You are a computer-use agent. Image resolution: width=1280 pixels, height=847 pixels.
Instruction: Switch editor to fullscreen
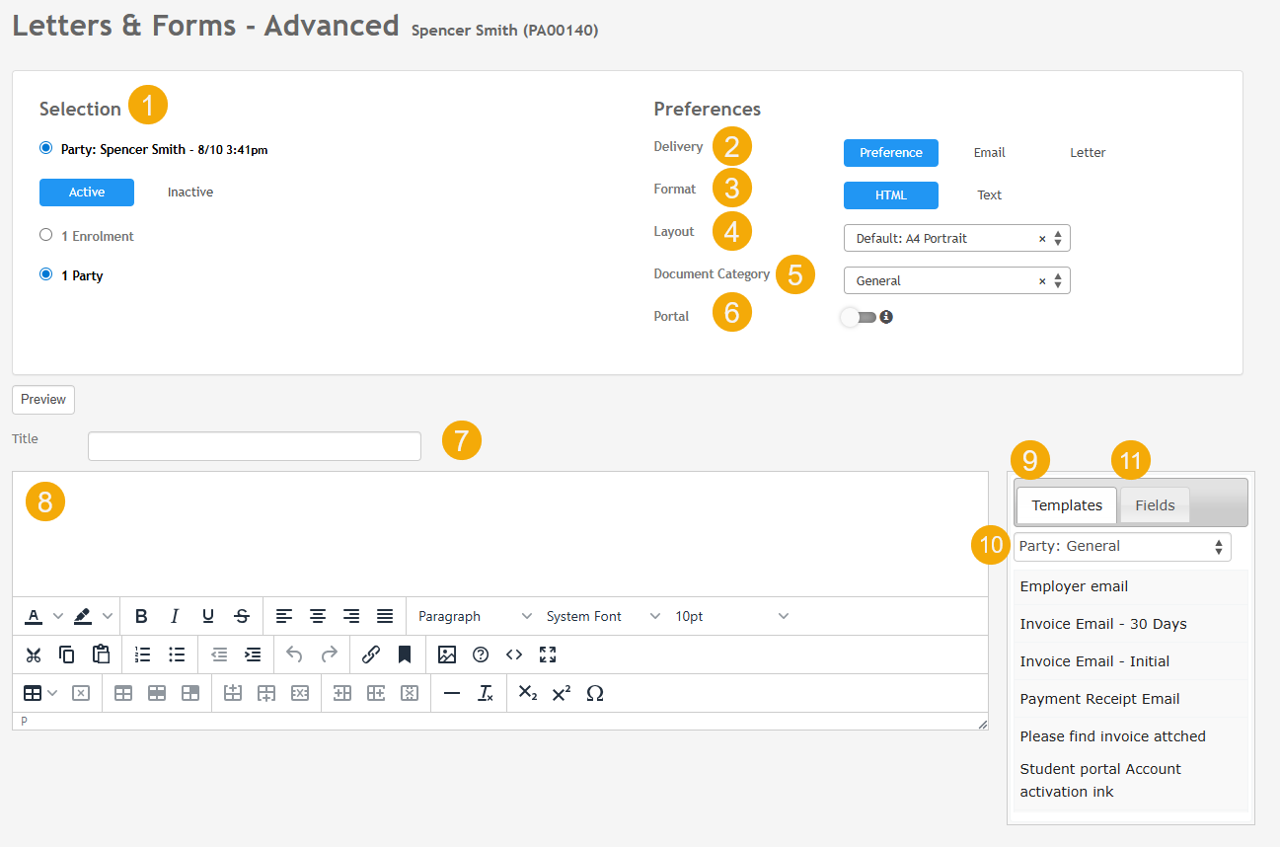tap(548, 654)
